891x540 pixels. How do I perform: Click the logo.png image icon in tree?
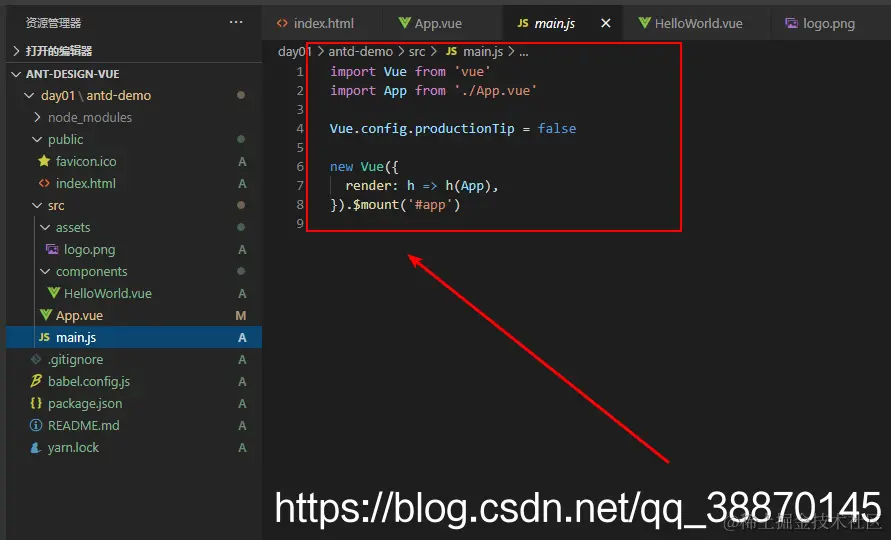tap(52, 249)
